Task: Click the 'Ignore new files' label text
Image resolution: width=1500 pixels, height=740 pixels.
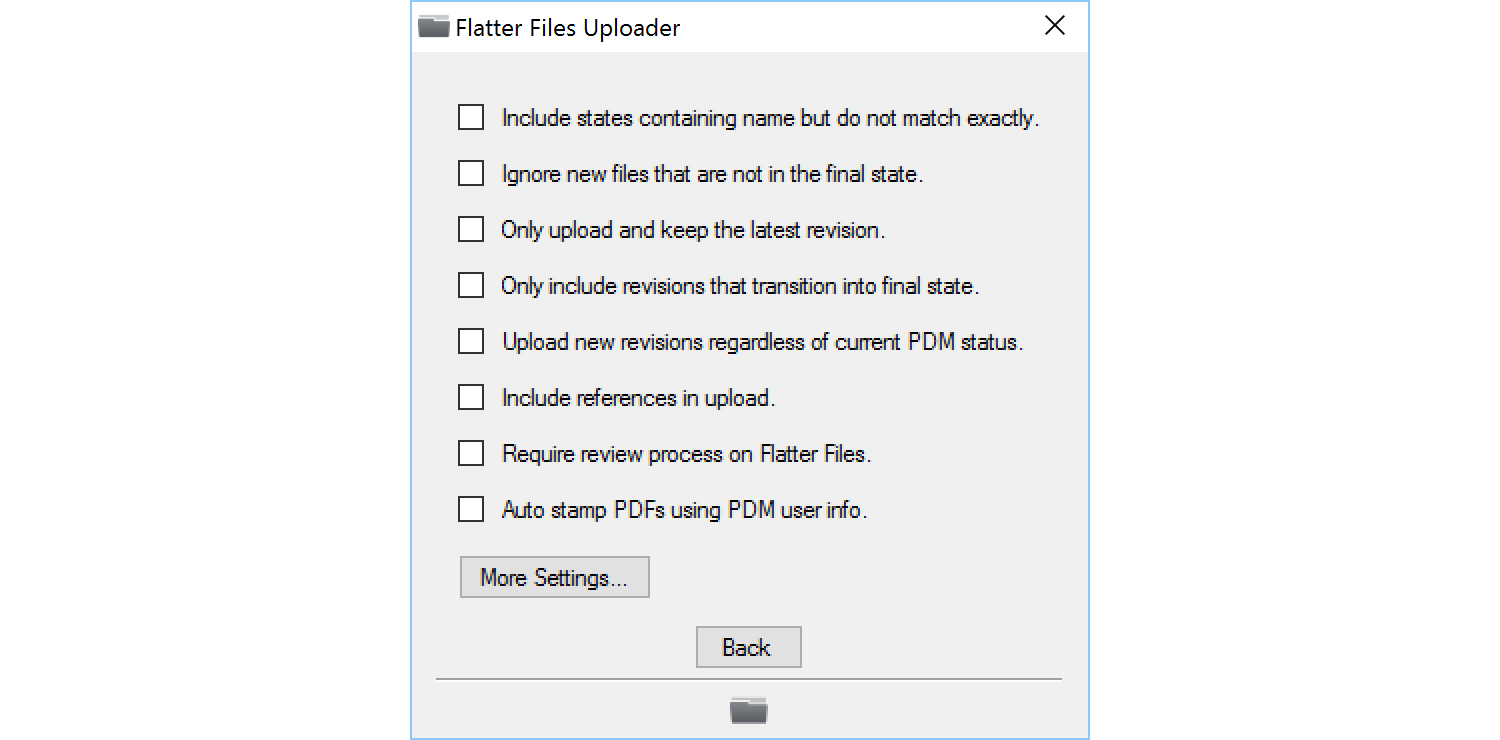Action: click(711, 174)
